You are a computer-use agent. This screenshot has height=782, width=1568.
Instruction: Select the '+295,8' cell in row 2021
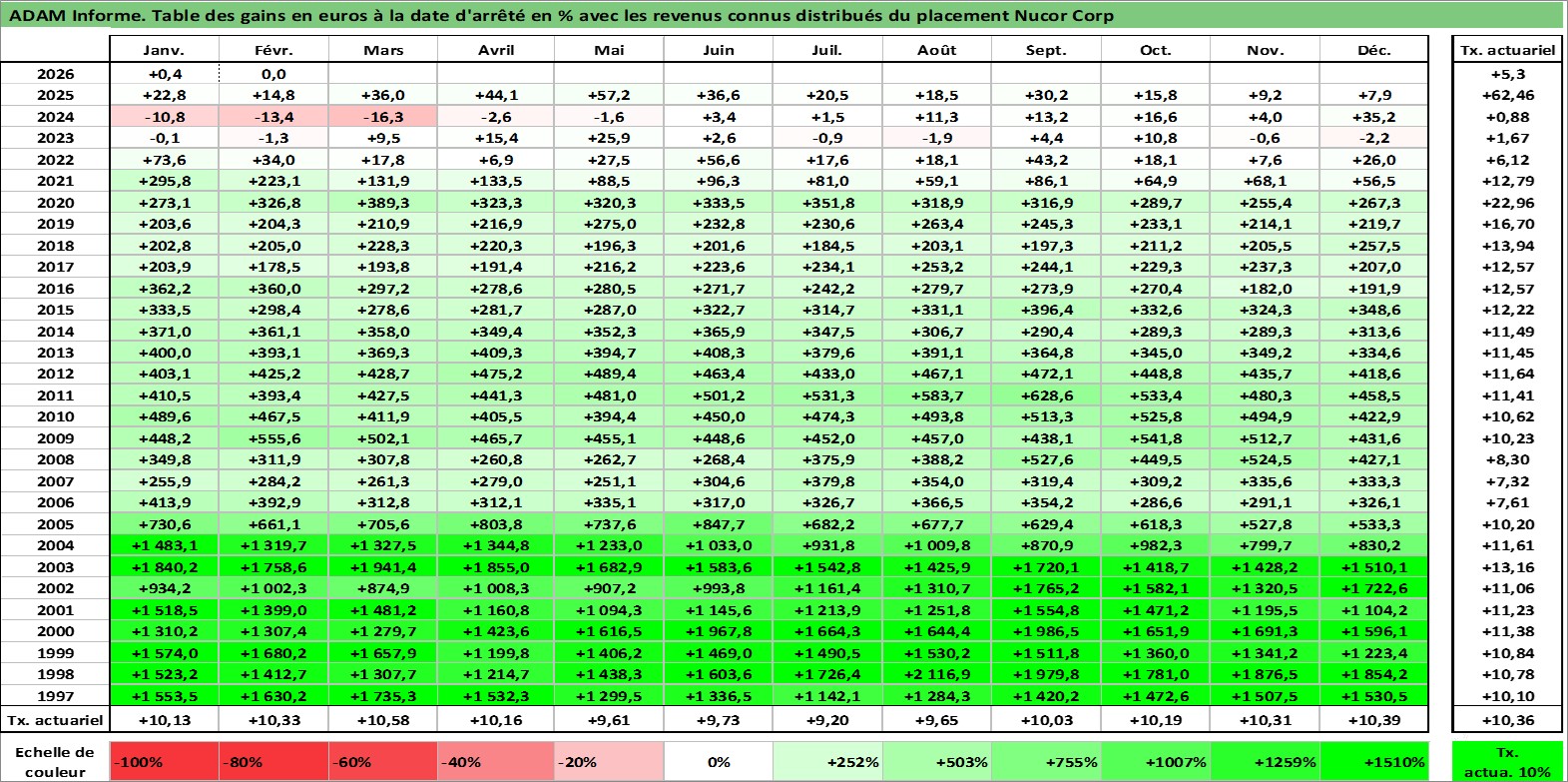coord(164,181)
